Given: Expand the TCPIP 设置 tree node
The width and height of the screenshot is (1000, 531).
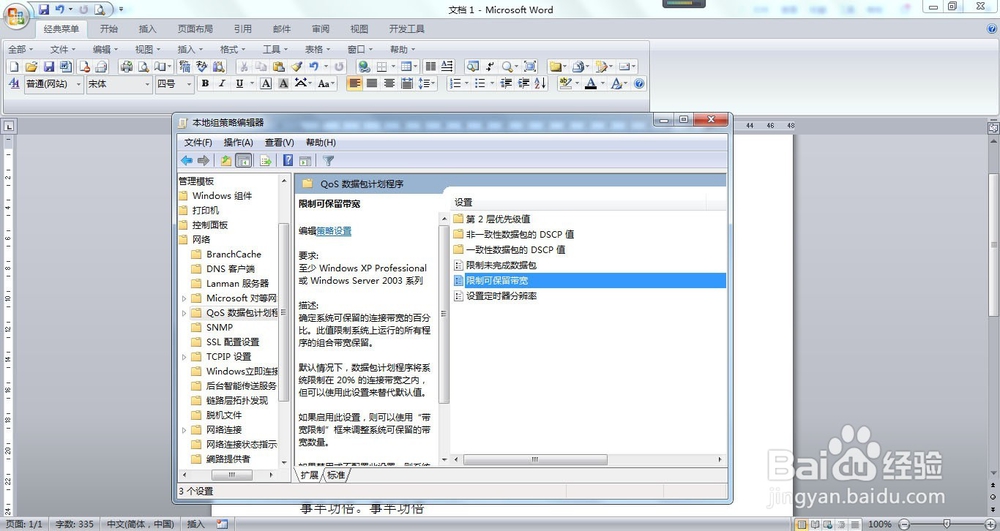Looking at the screenshot, I should click(184, 357).
